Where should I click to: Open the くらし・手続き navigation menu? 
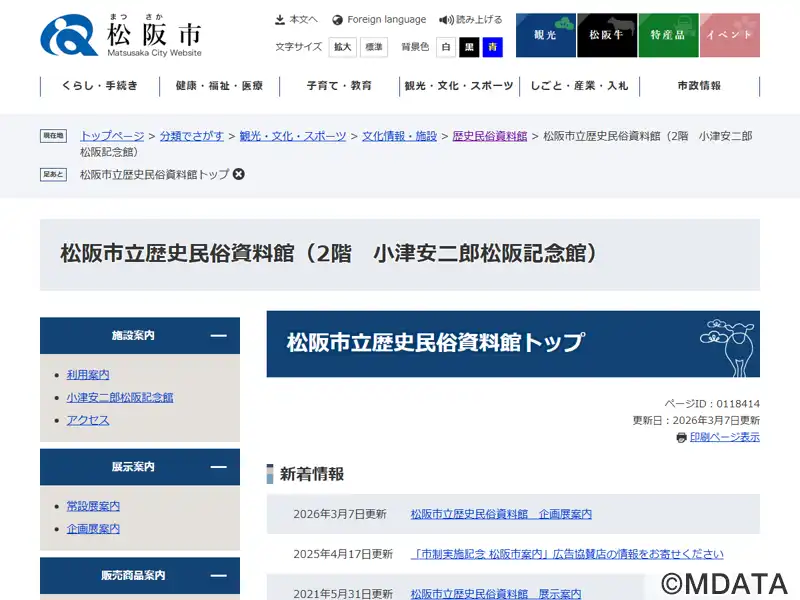point(99,86)
